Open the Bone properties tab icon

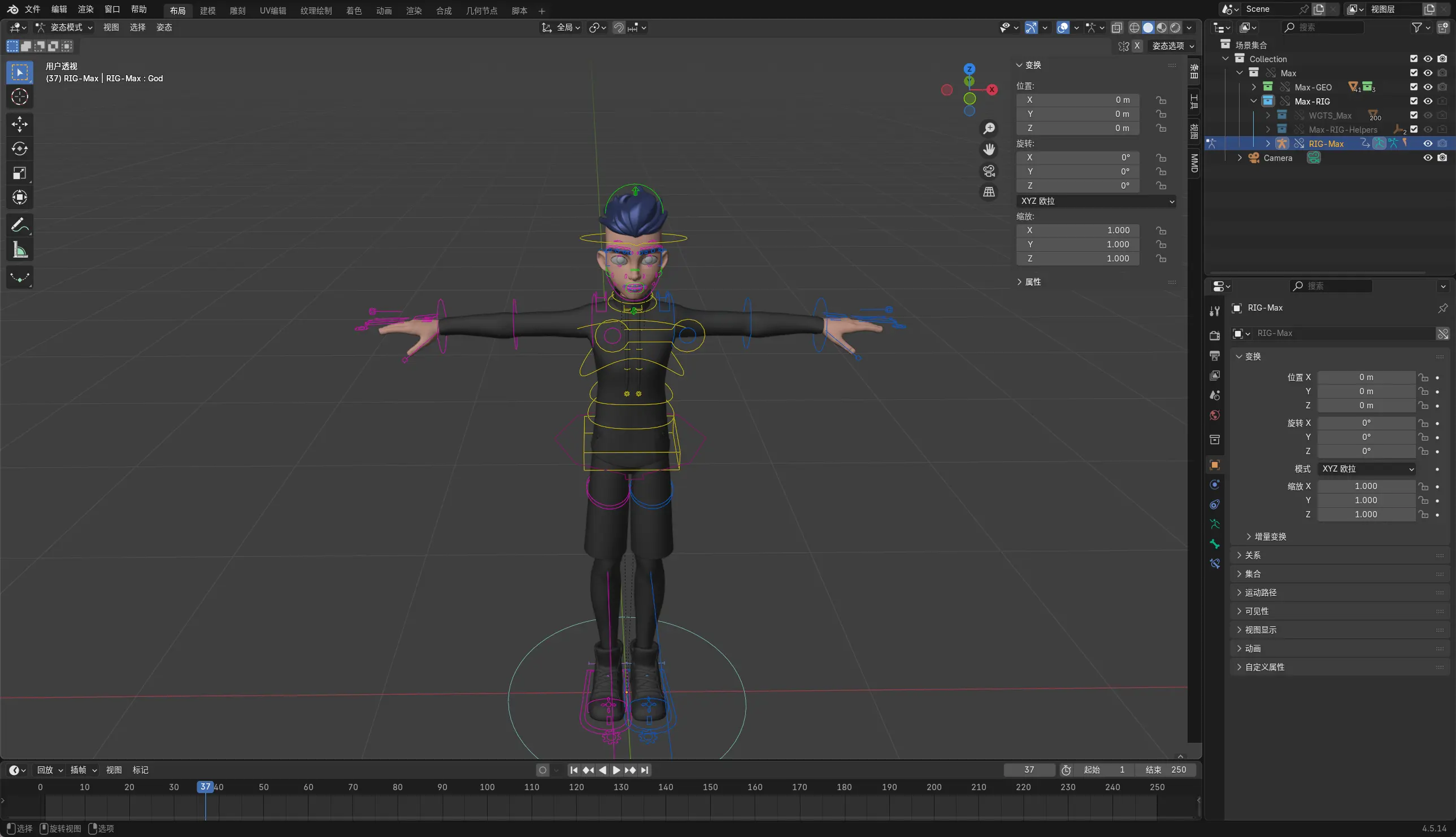pyautogui.click(x=1215, y=543)
